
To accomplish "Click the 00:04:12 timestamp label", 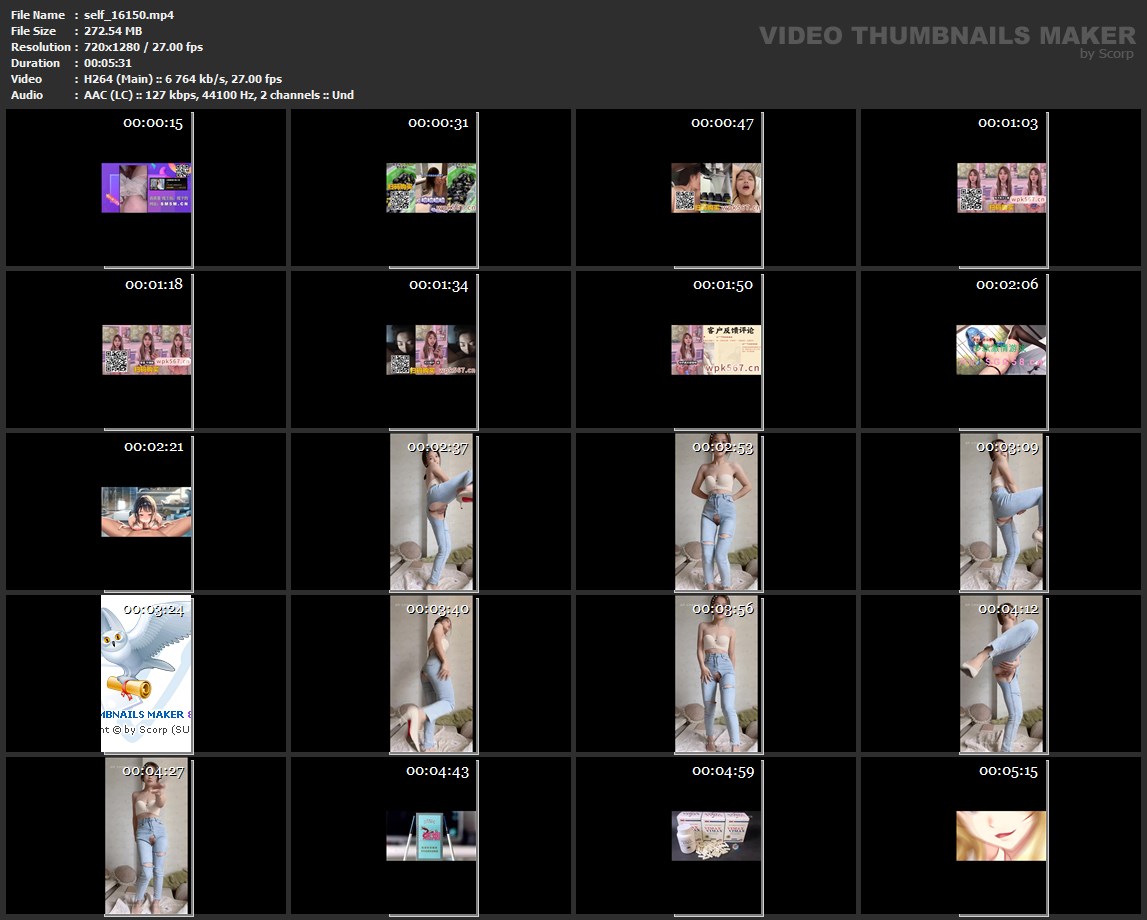I will click(1008, 609).
